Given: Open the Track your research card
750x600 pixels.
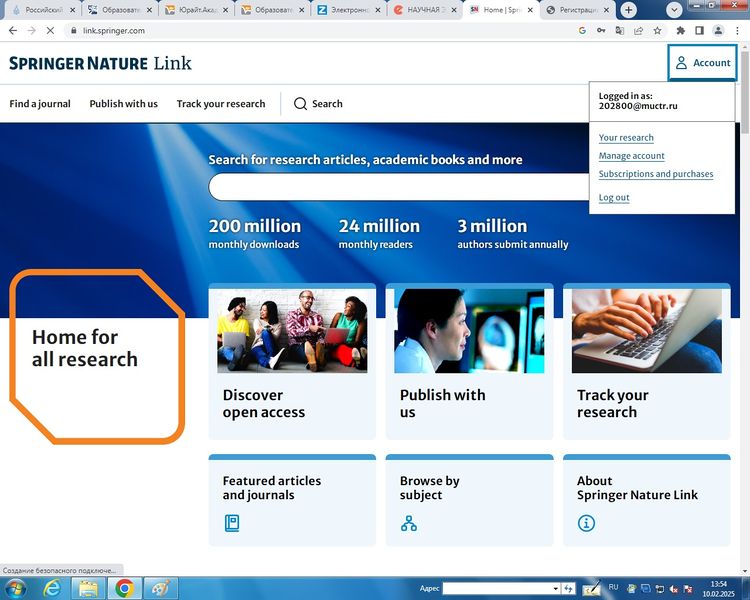Looking at the screenshot, I should pos(647,361).
